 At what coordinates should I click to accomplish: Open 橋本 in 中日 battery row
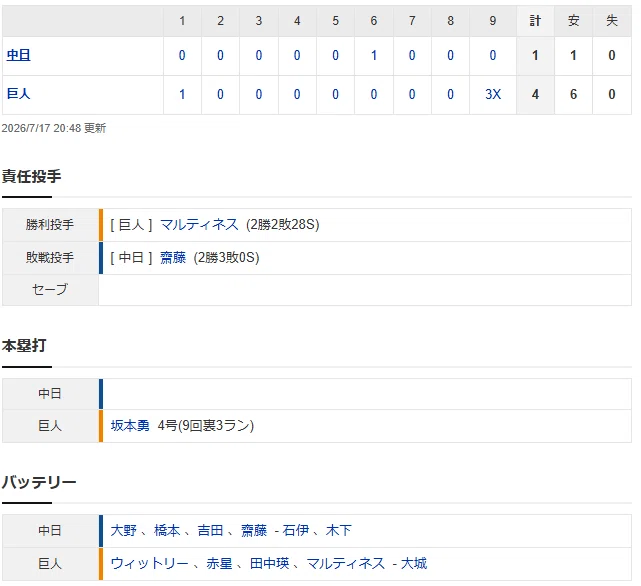167,530
